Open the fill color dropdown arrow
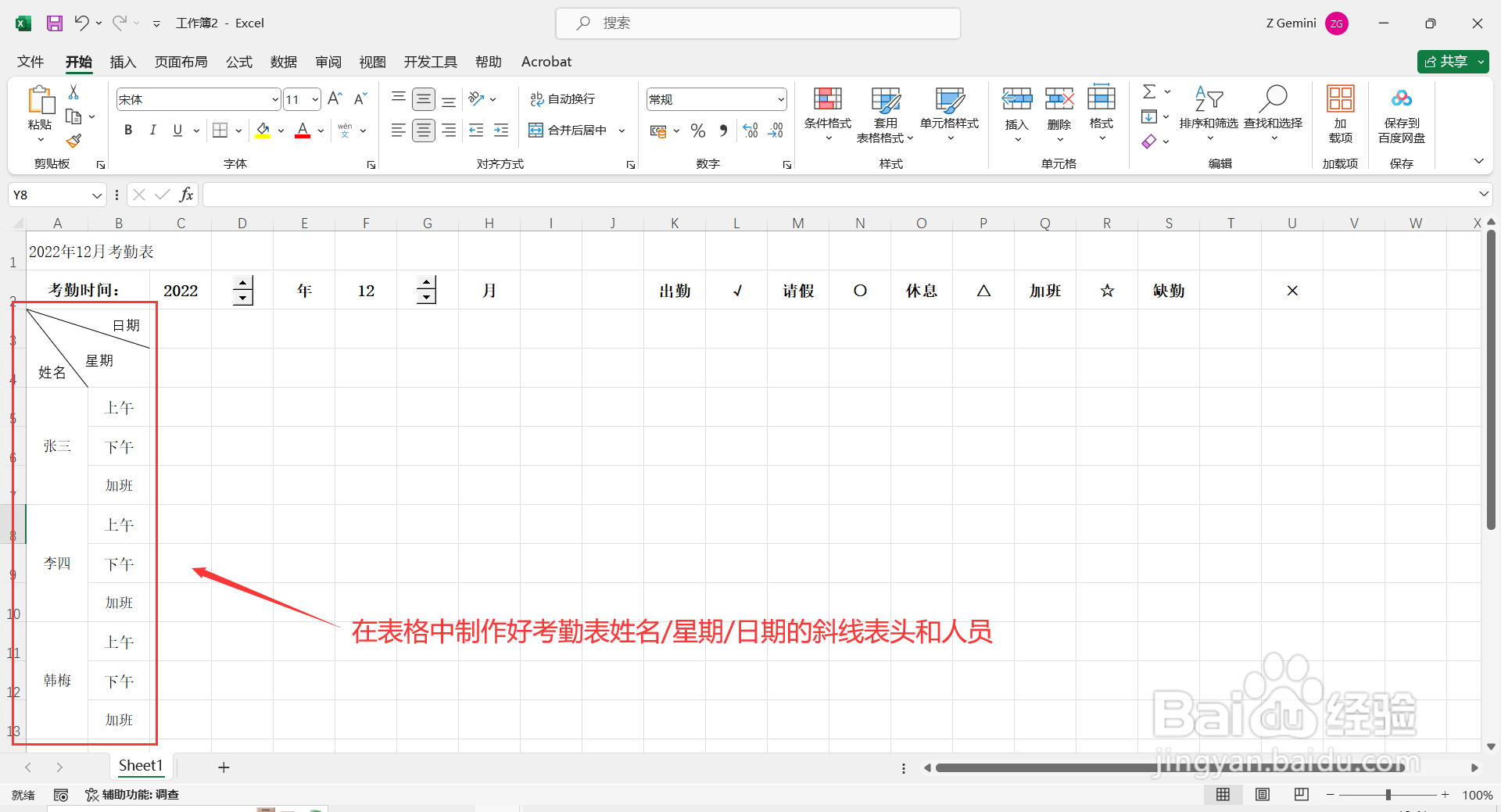The image size is (1501, 812). [x=280, y=130]
